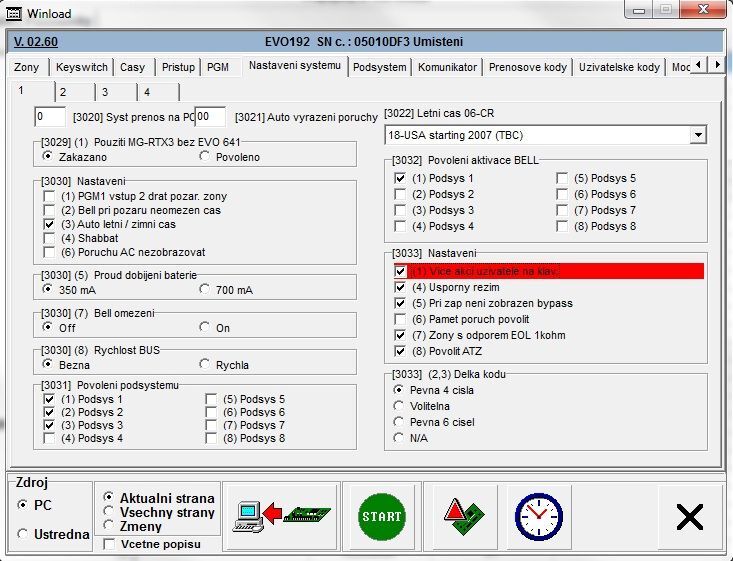Screen dimensions: 733x561
Task: Click the black X cancel icon
Action: point(689,516)
